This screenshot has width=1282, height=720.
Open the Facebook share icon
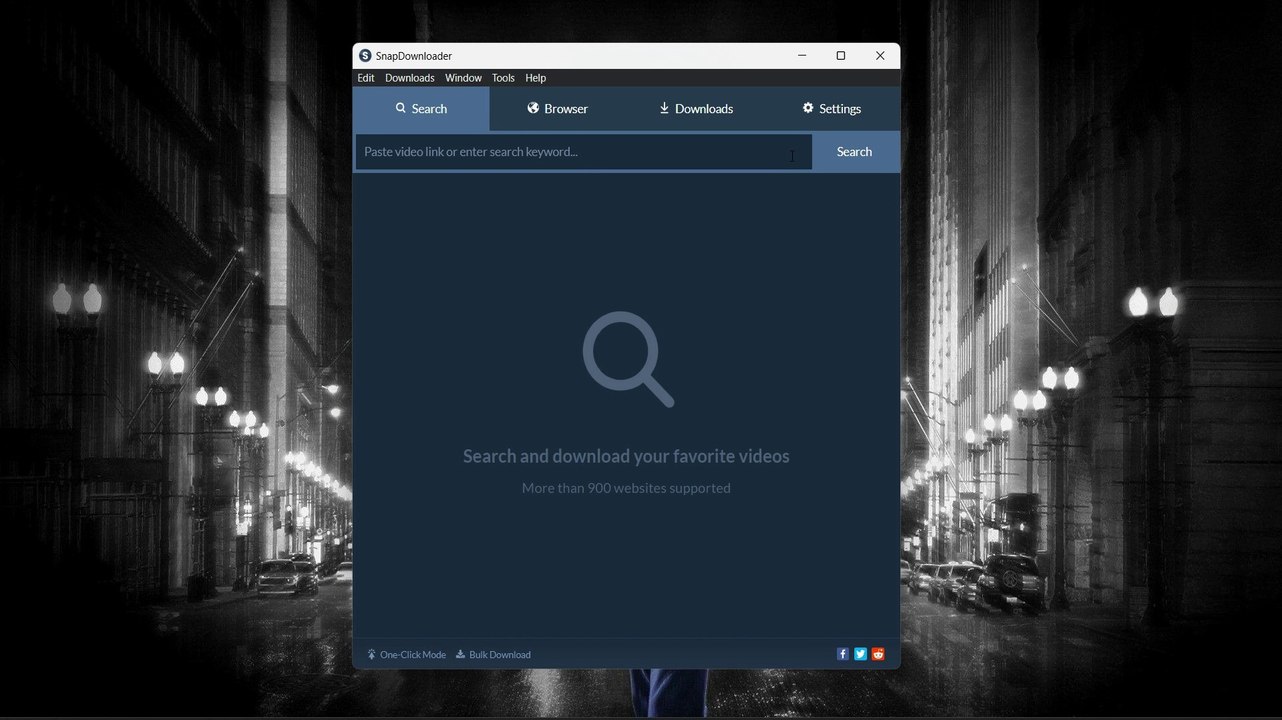pyautogui.click(x=843, y=654)
